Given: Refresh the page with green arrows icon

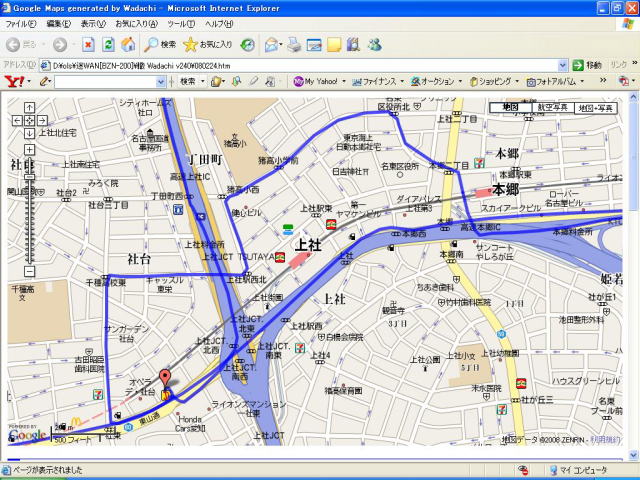Looking at the screenshot, I should (x=108, y=44).
